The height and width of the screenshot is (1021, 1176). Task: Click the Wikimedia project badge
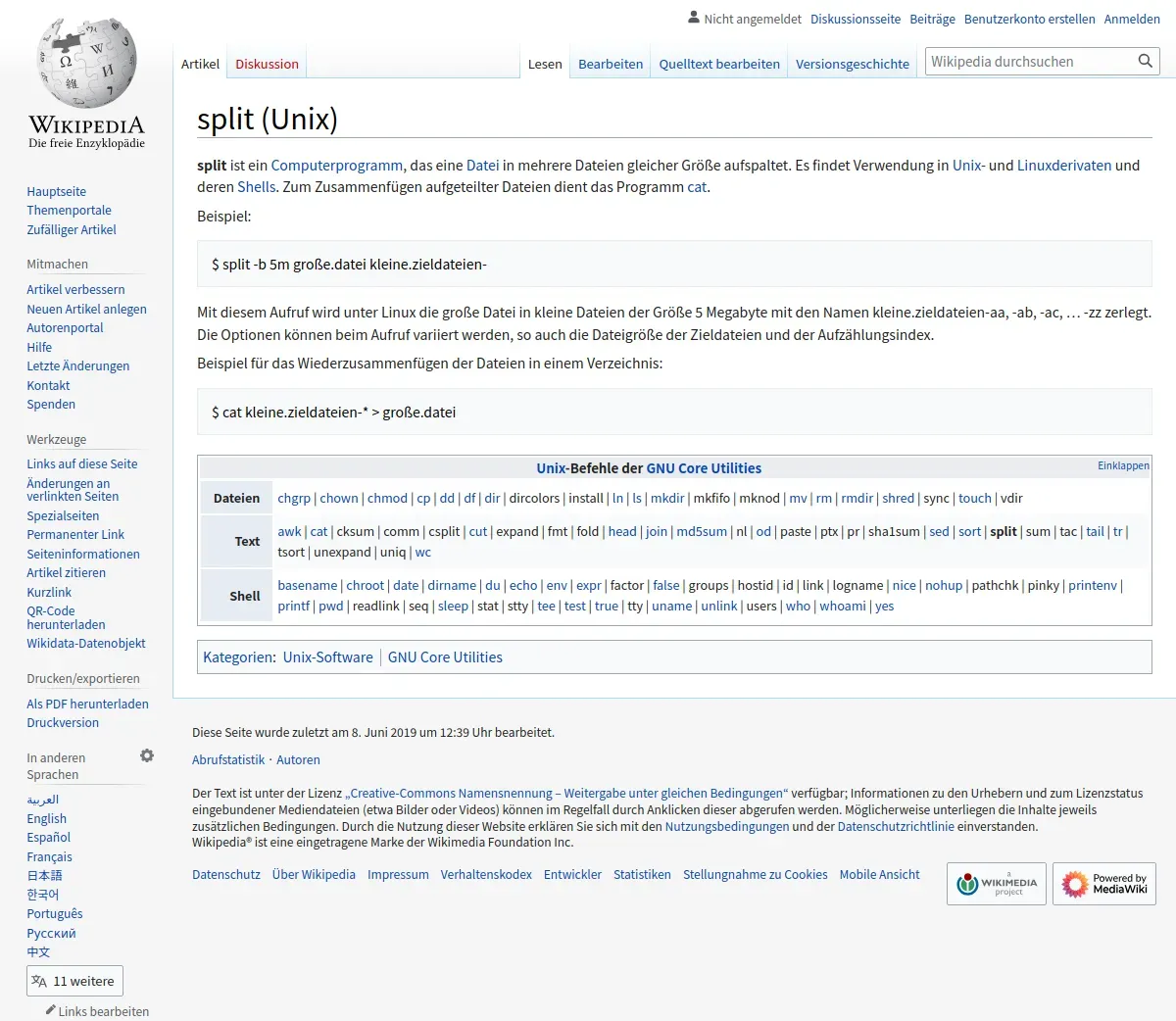pos(997,884)
